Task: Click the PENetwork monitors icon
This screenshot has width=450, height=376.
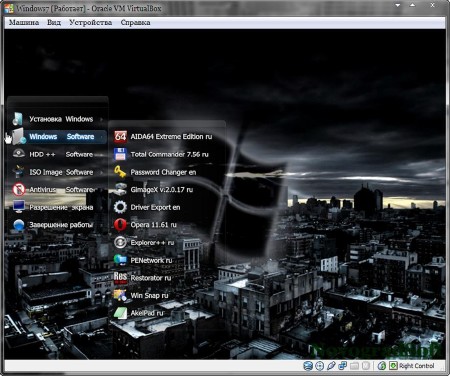Action: (x=120, y=260)
